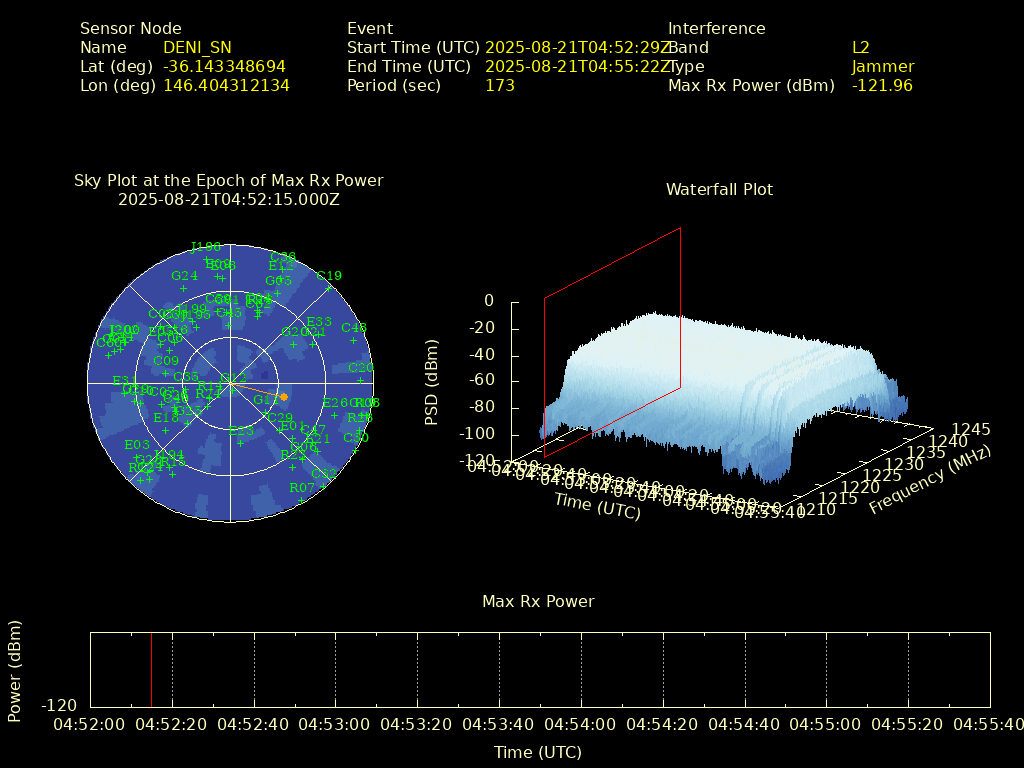The width and height of the screenshot is (1024, 768).
Task: Select satellite C20 marker on the right edge
Action: [360, 380]
